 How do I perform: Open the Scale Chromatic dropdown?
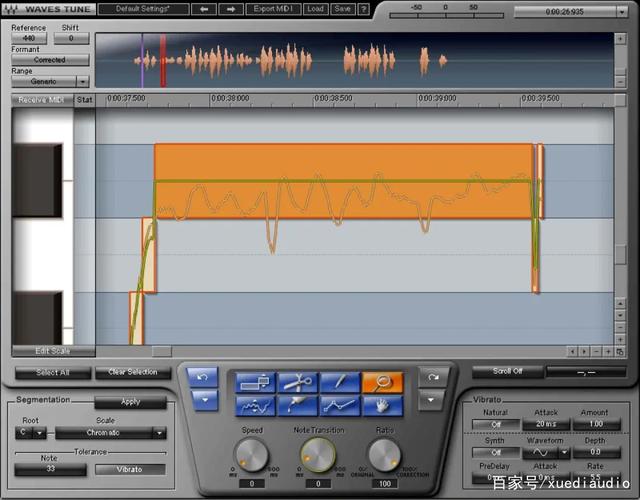[159, 433]
